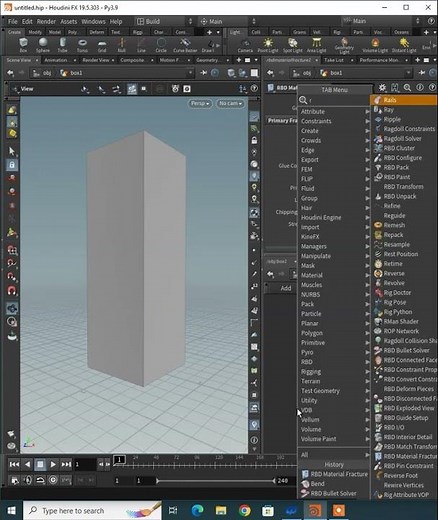Click the Windows taskbar search box
The width and height of the screenshot is (438, 520).
tap(92, 510)
